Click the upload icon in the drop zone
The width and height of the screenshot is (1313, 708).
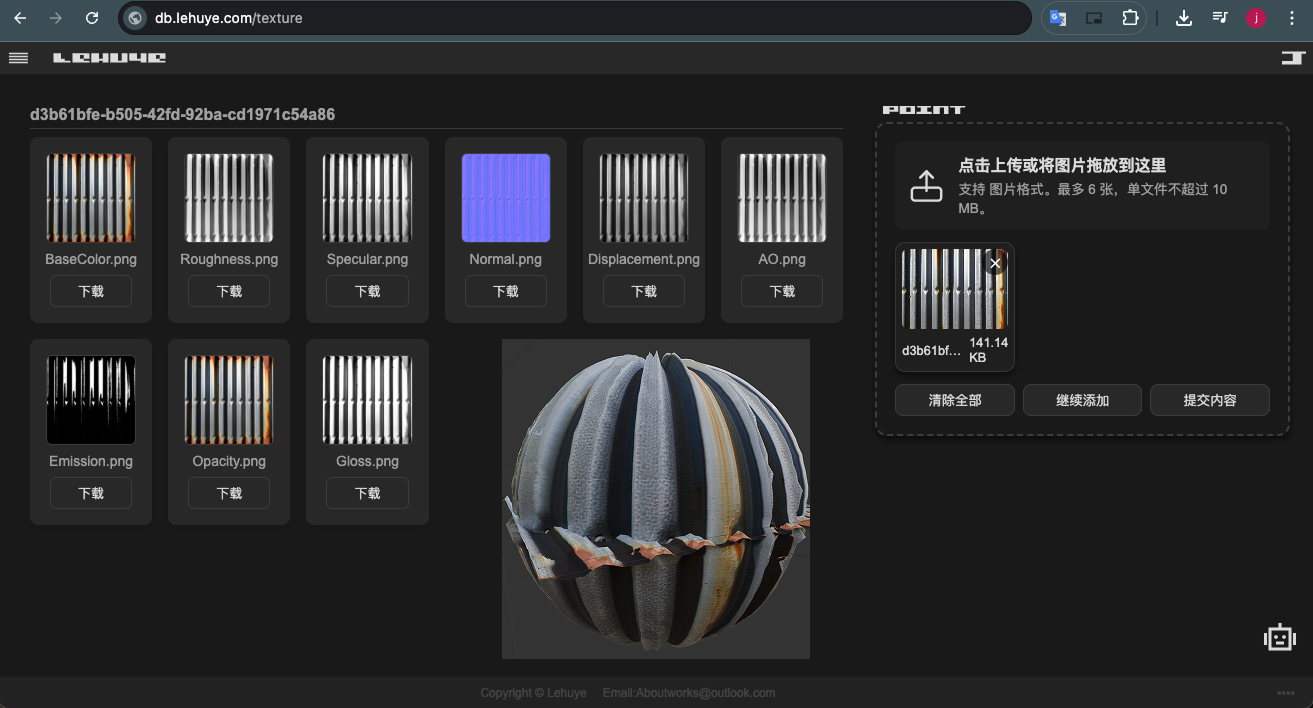(926, 186)
